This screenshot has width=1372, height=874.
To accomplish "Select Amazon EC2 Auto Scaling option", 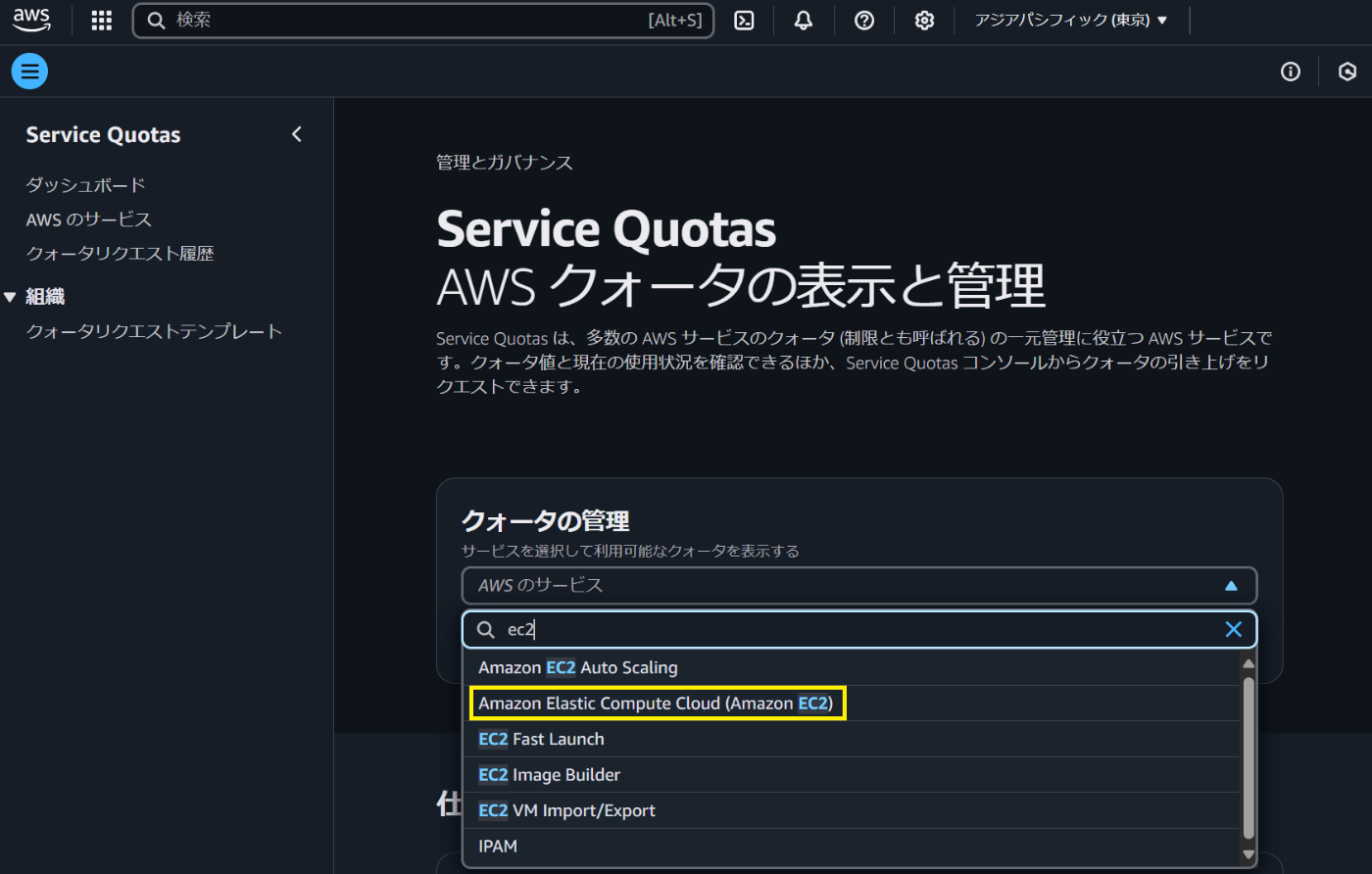I will (x=852, y=667).
